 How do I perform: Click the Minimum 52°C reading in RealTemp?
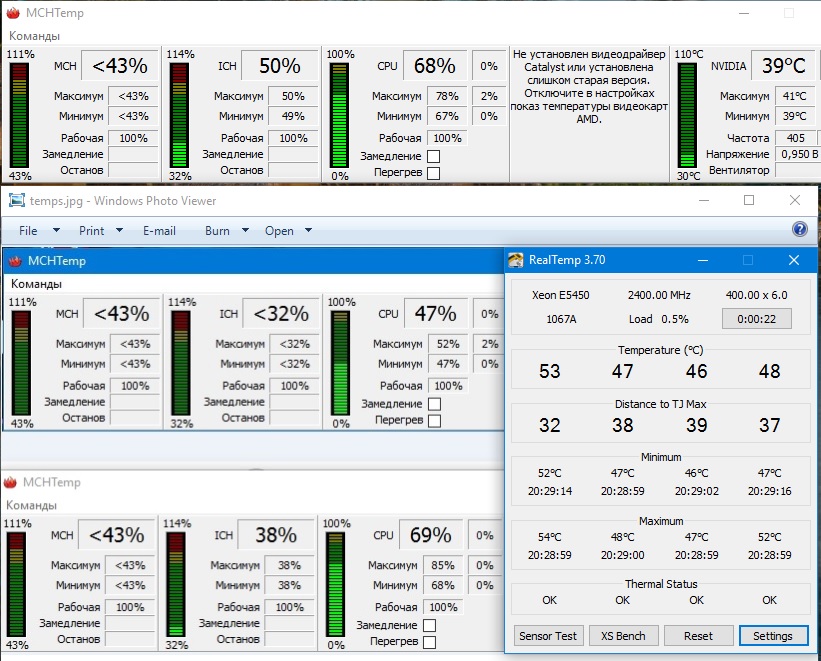[x=549, y=473]
